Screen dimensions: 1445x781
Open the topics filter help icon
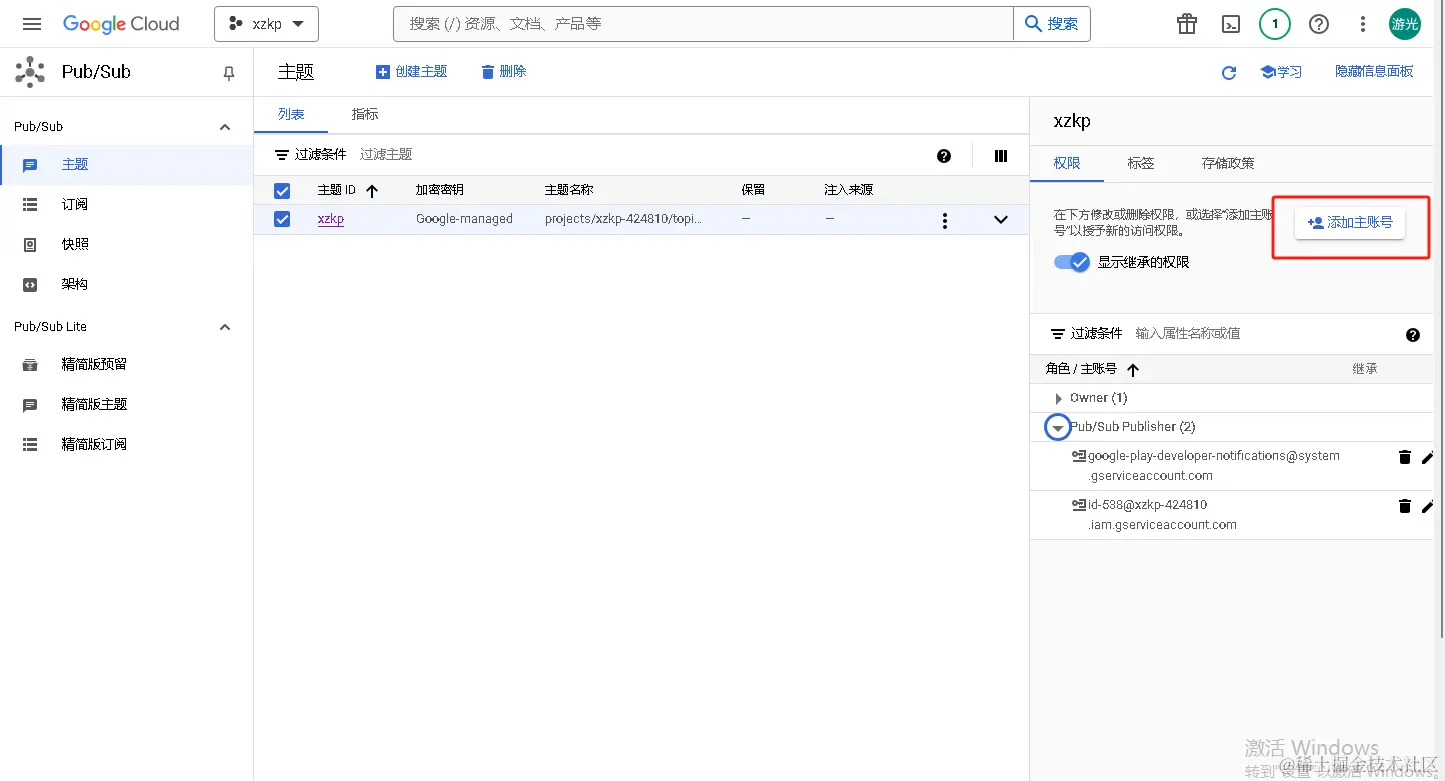click(944, 155)
